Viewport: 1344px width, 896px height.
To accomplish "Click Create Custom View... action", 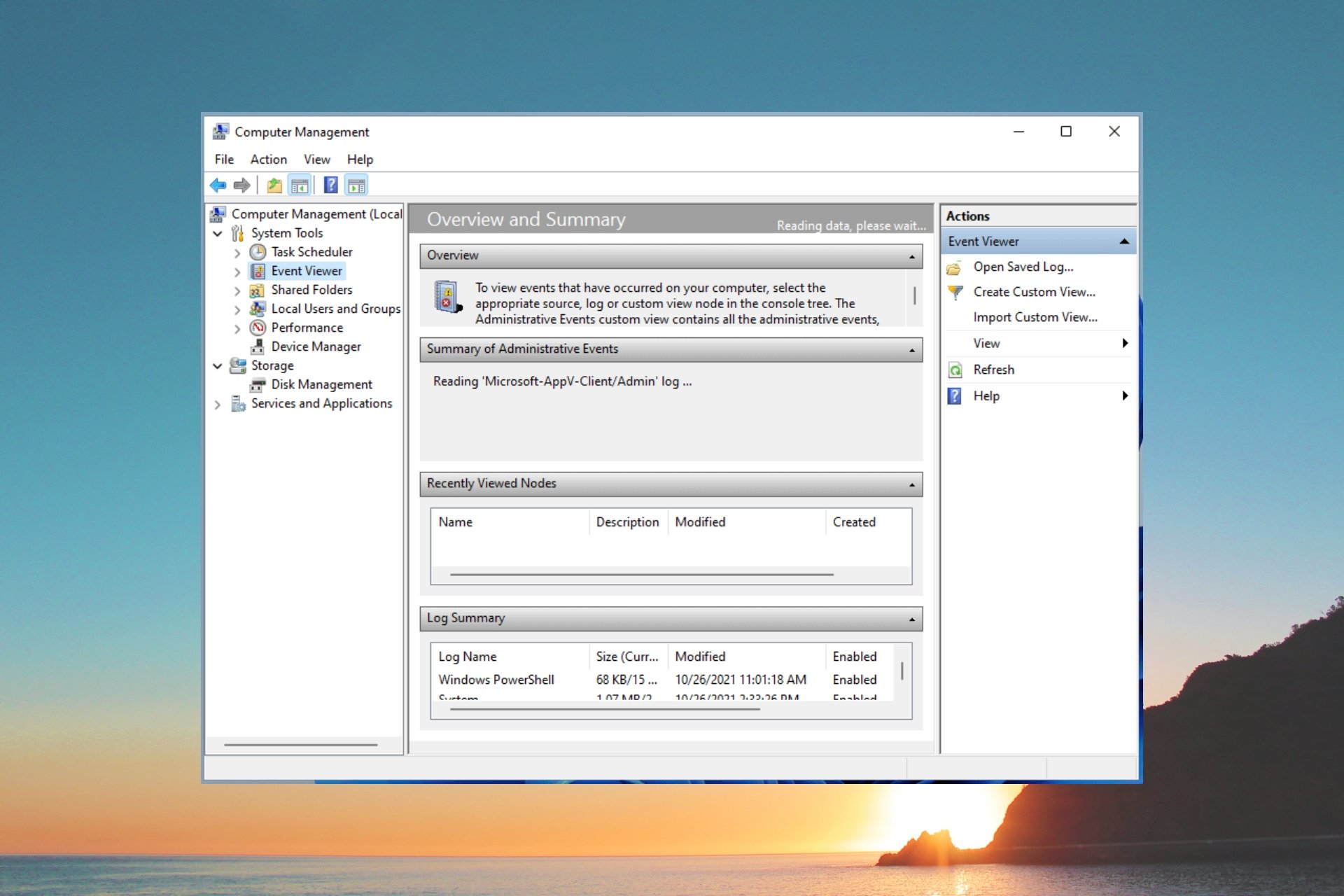I will tap(1034, 292).
